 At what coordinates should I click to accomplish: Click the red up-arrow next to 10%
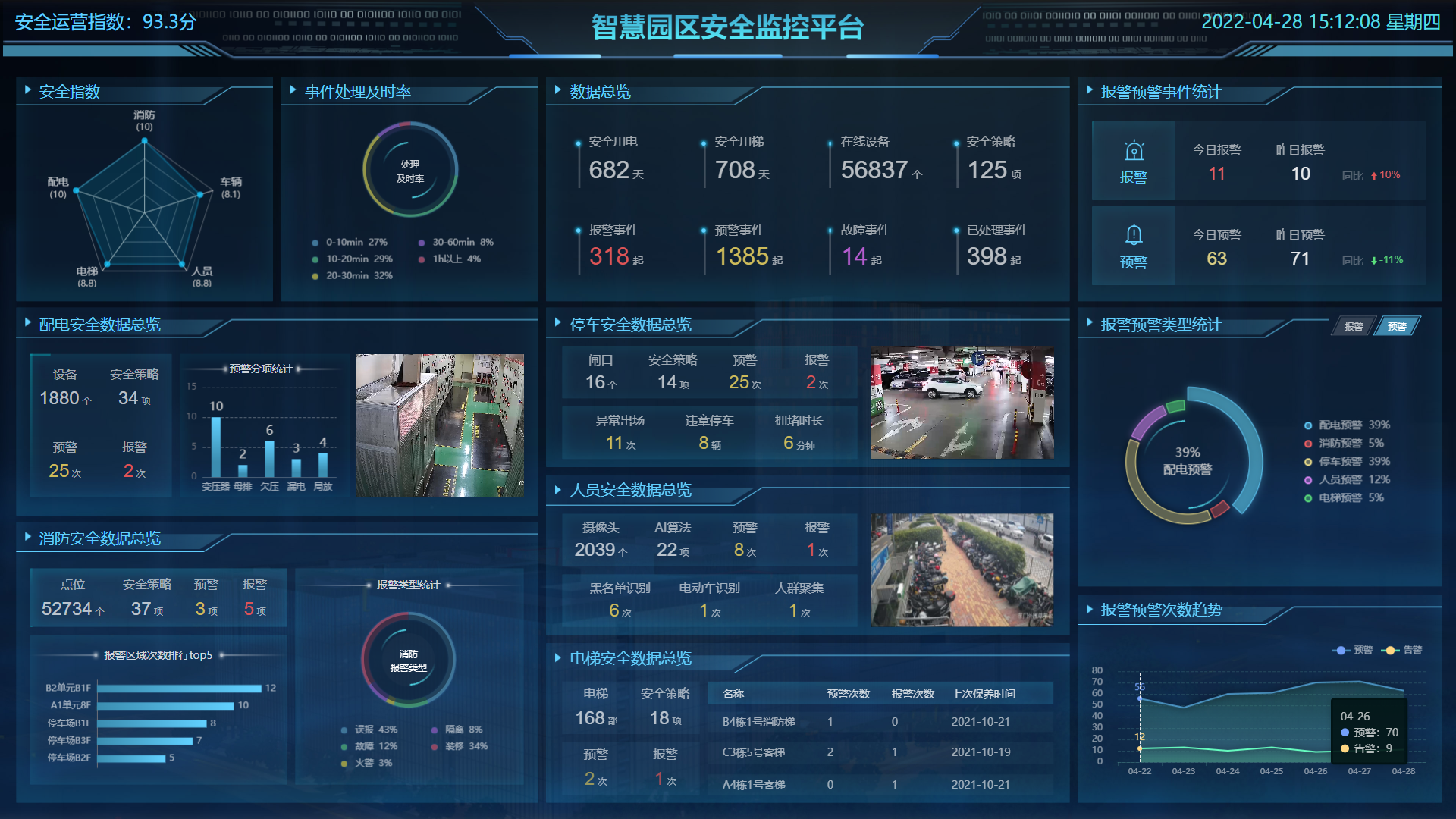pyautogui.click(x=1373, y=176)
